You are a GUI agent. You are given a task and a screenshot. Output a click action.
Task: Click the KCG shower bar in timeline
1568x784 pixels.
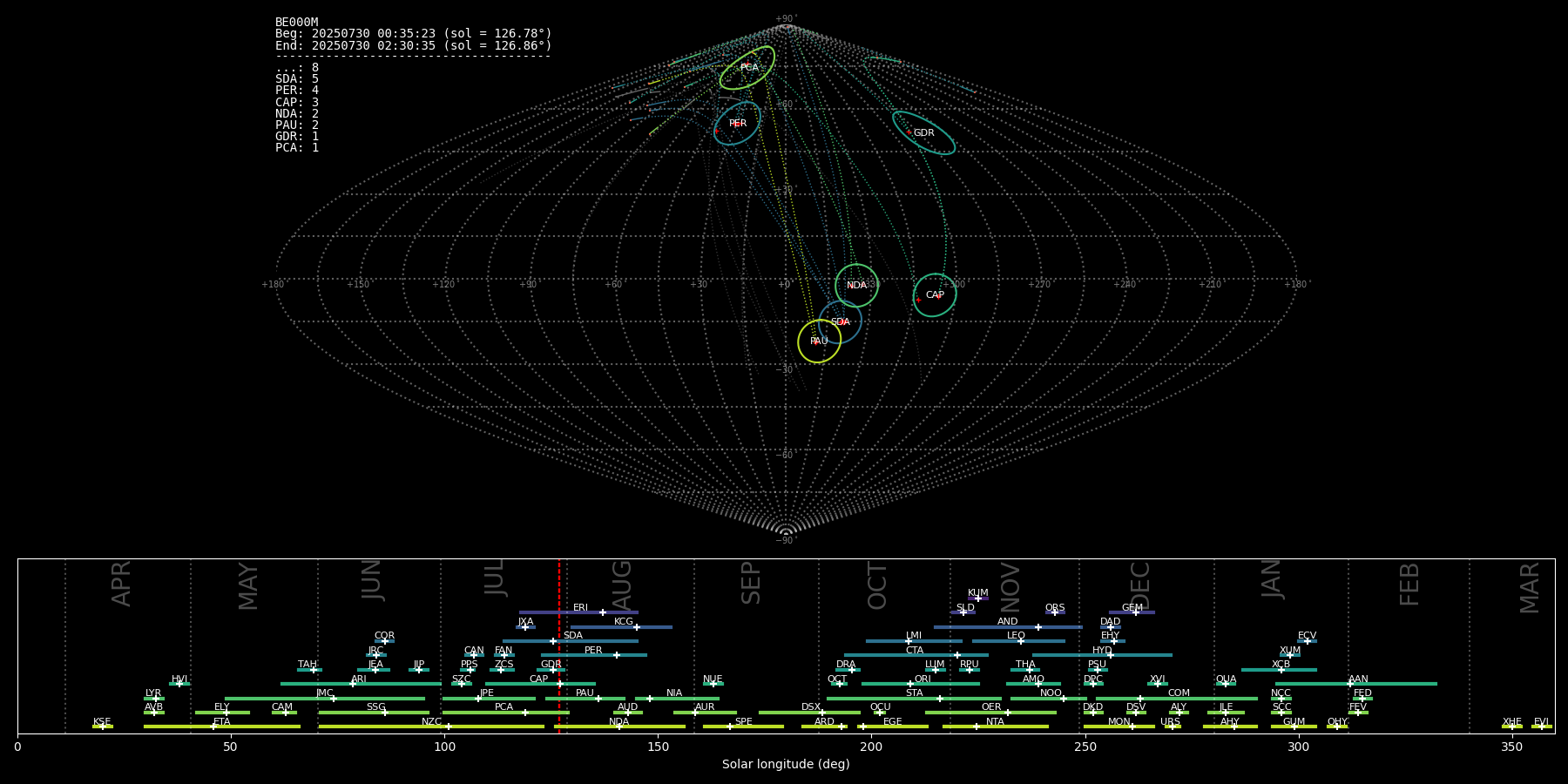coord(621,627)
